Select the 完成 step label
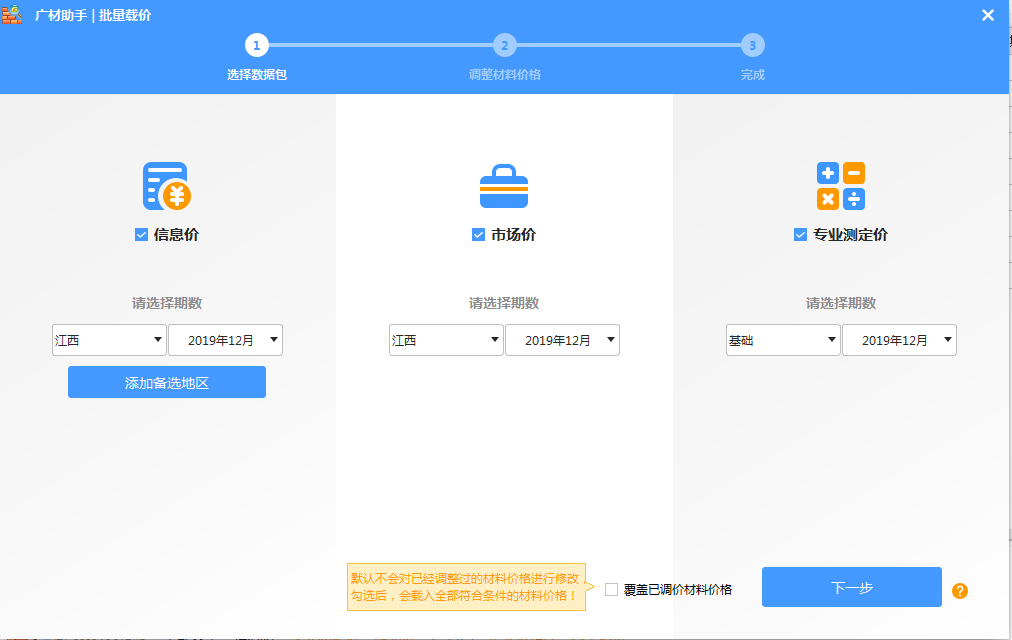1012x640 pixels. [752, 75]
